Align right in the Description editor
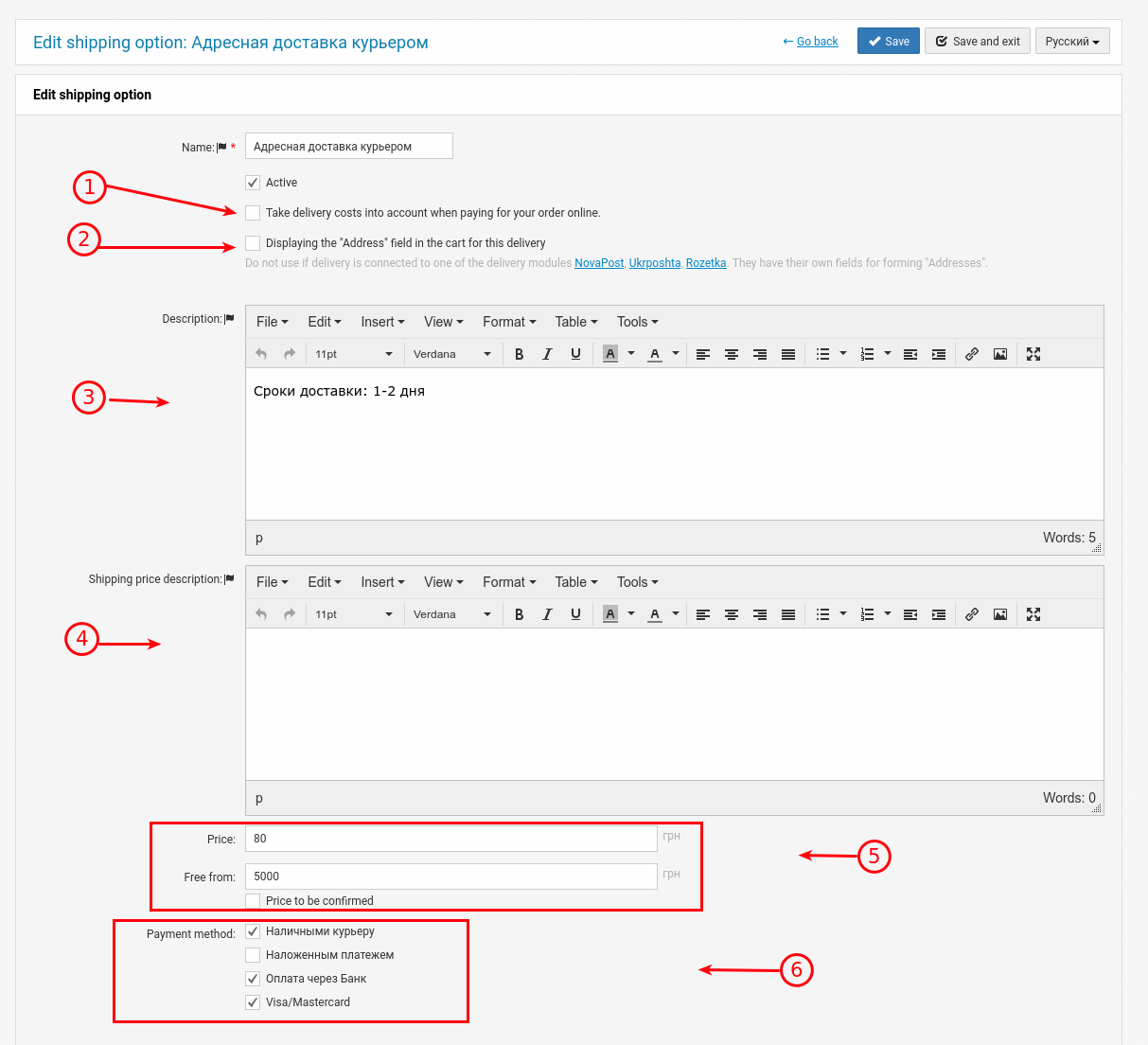Image resolution: width=1148 pixels, height=1045 pixels. (x=760, y=354)
